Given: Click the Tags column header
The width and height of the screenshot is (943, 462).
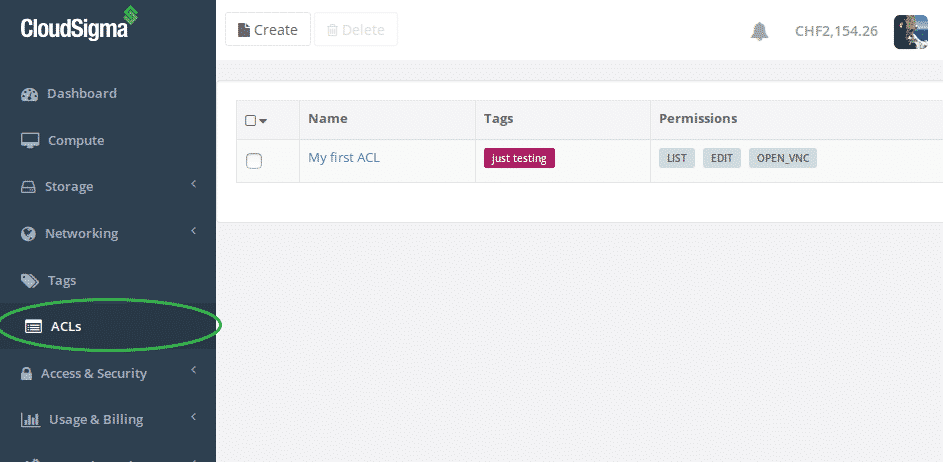Looking at the screenshot, I should click(x=499, y=119).
